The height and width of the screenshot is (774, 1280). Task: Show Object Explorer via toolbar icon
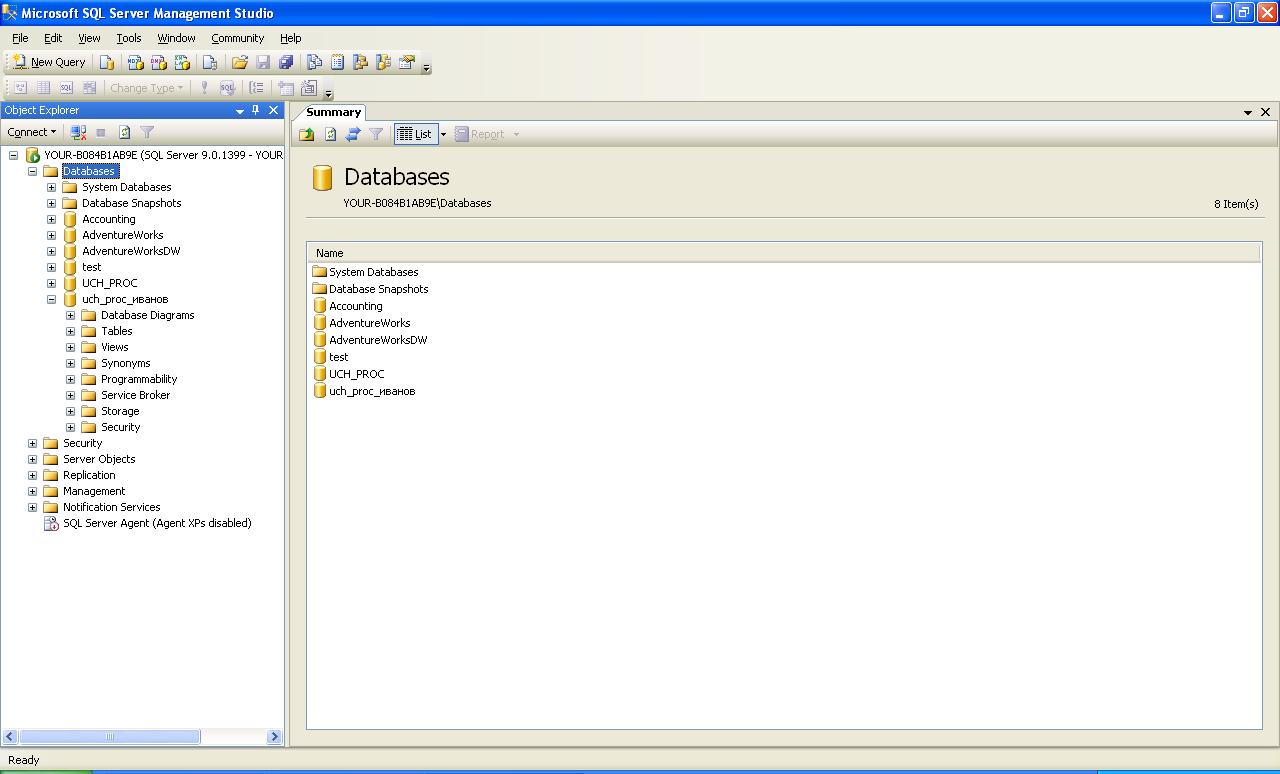pyautogui.click(x=360, y=62)
